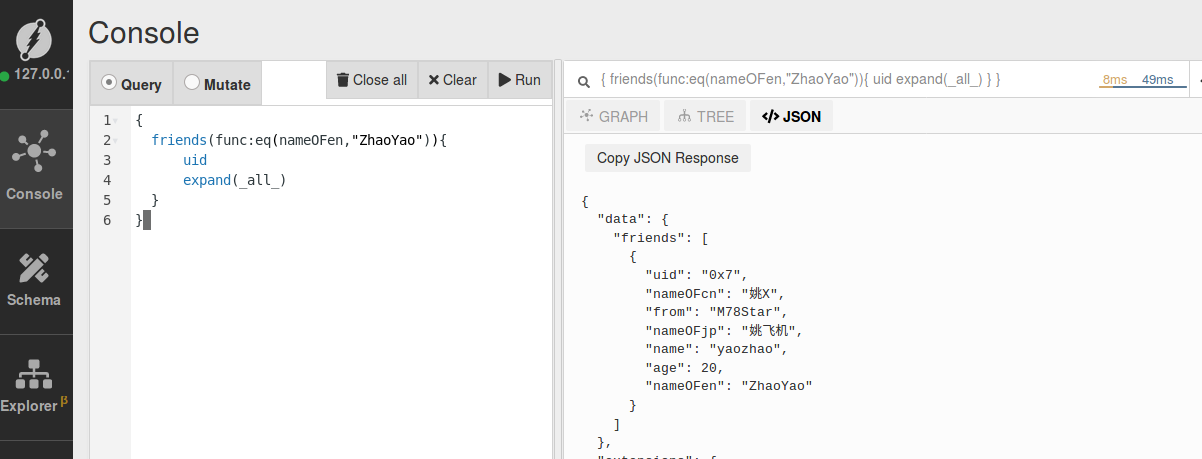Collapse code fold arrow on line 1
This screenshot has height=459, width=1202.
click(115, 121)
